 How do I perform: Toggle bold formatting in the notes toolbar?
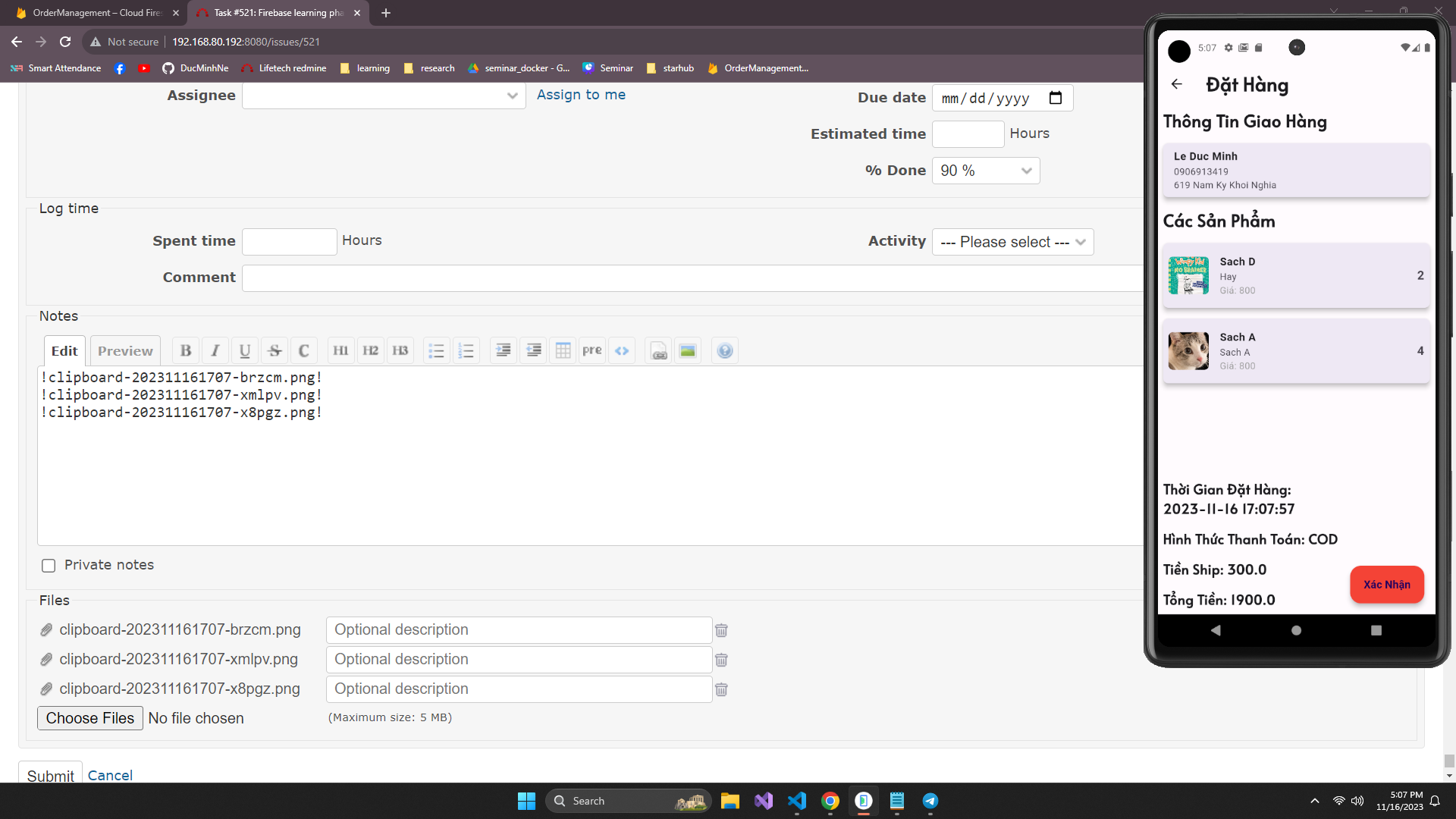[x=186, y=350]
